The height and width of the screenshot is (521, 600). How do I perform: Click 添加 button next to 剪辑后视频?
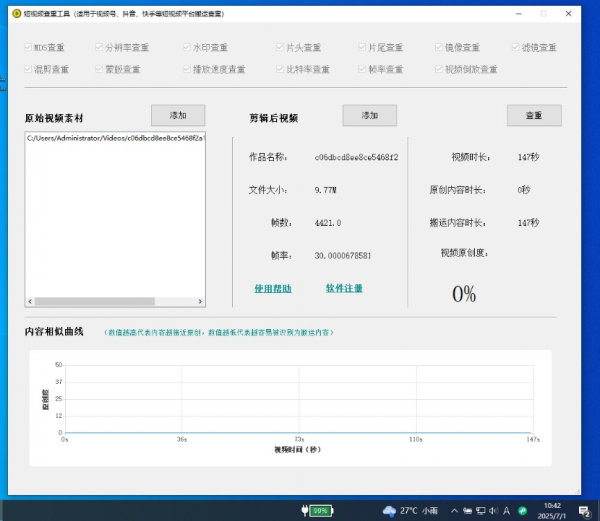(x=370, y=115)
